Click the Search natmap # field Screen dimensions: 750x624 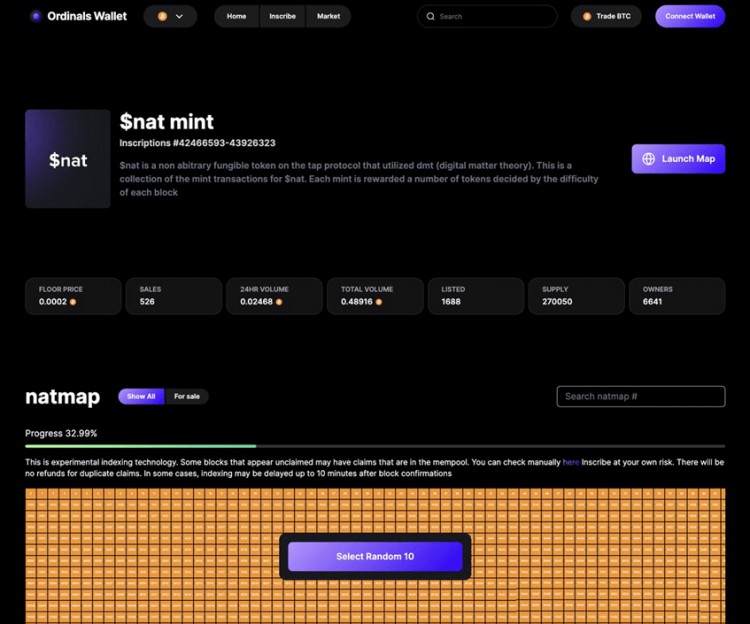(x=640, y=396)
